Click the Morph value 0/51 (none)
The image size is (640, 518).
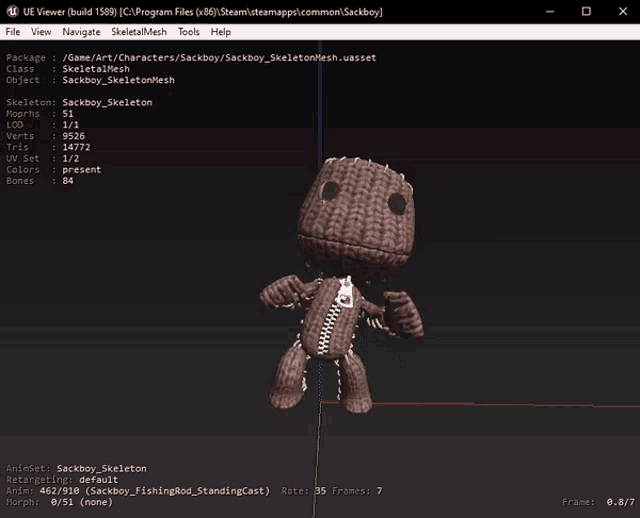[82, 502]
